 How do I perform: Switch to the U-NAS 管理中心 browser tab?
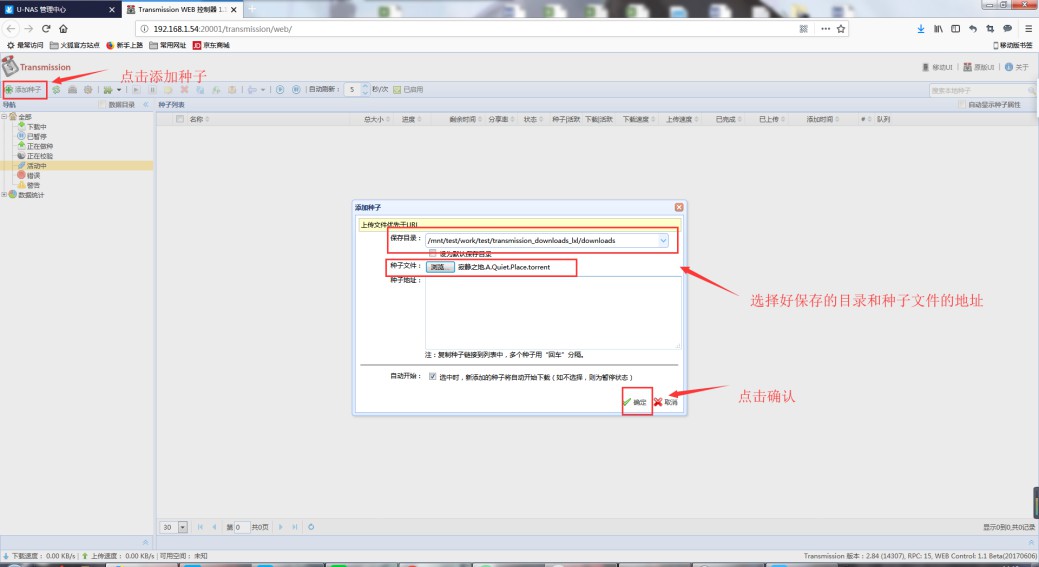[x=60, y=8]
